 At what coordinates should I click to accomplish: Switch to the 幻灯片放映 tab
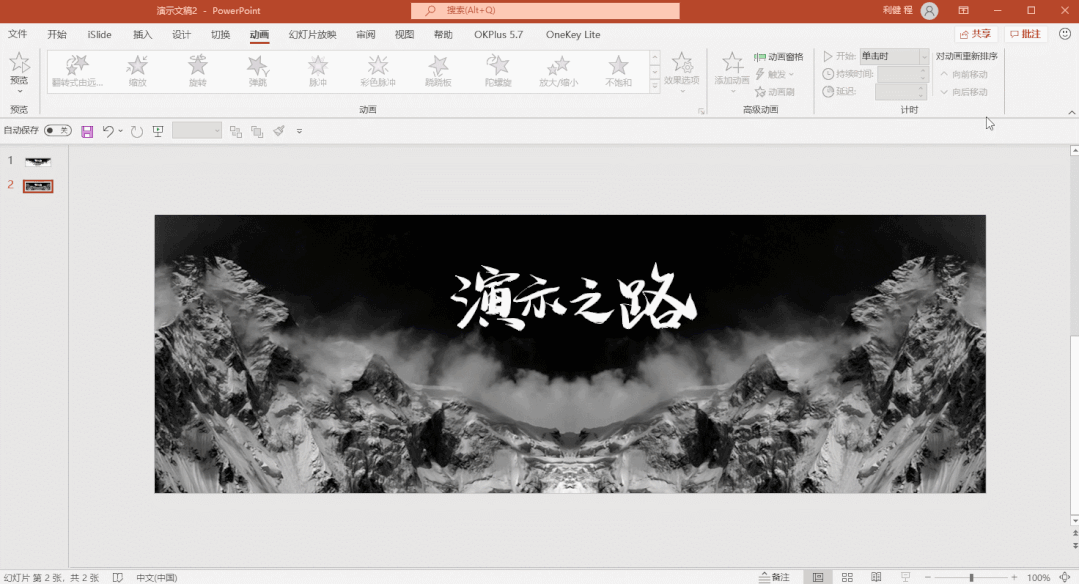coord(312,34)
